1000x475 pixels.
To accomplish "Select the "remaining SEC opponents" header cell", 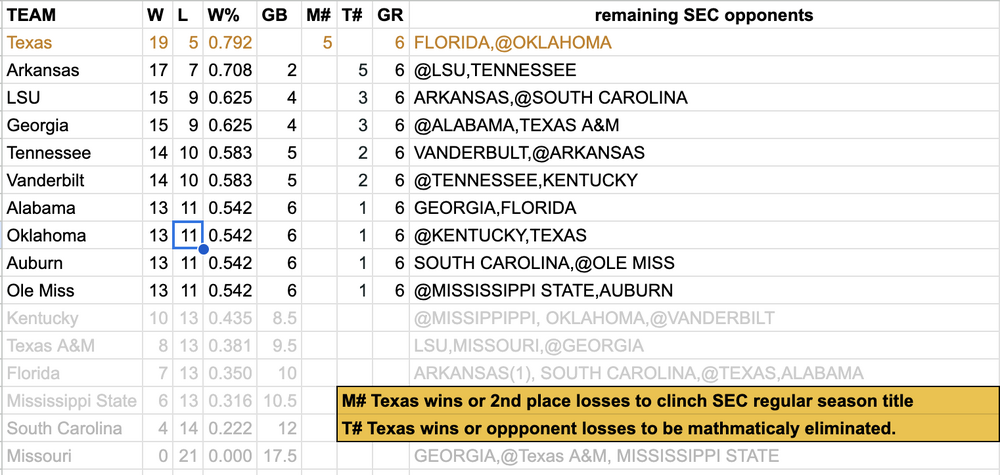I will pos(703,15).
